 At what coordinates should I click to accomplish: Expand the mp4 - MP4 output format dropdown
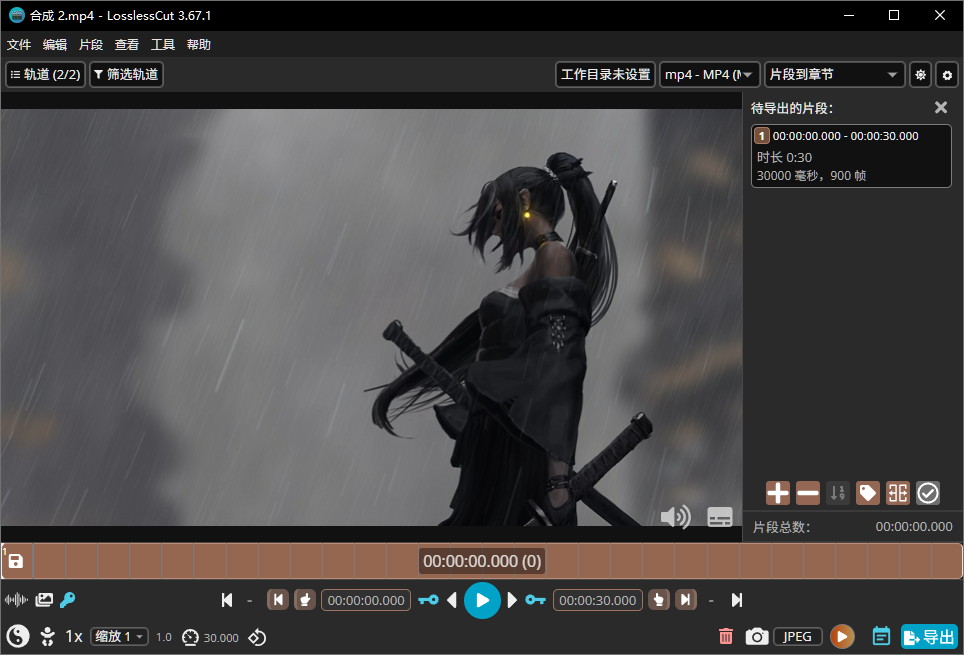[709, 74]
